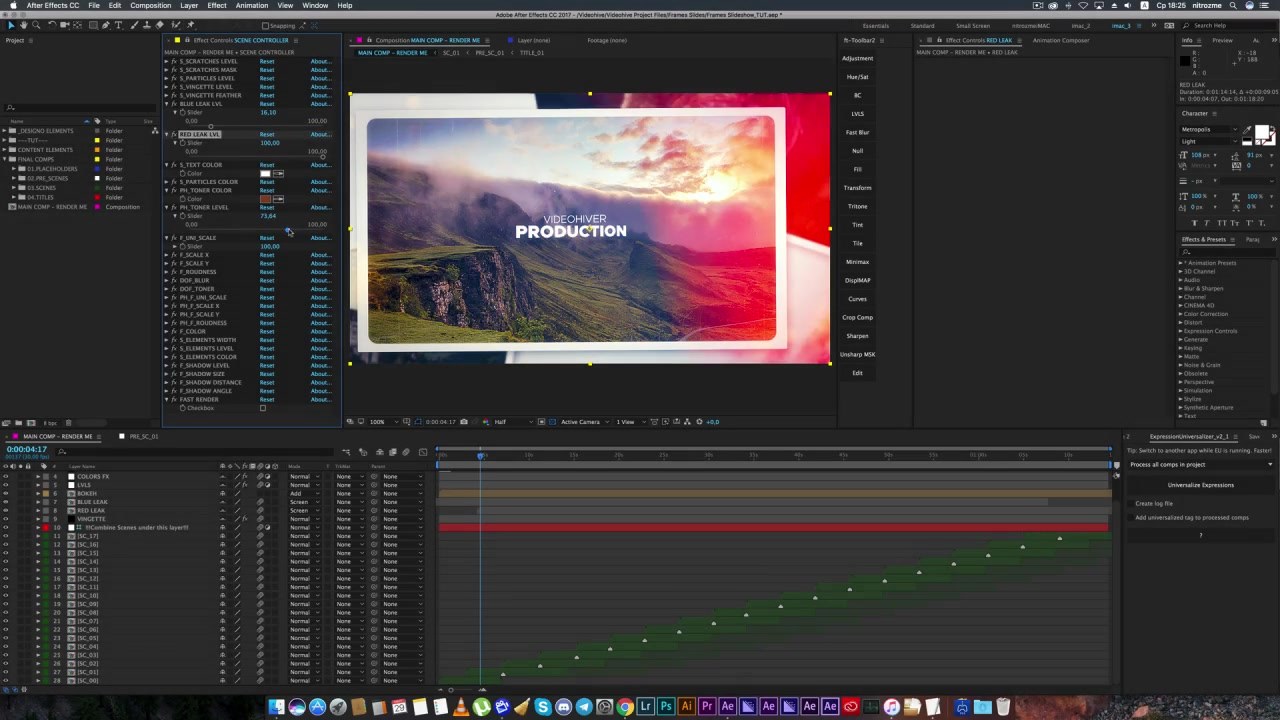The image size is (1280, 720).
Task: Open Premiere Pro from the dock
Action: pos(707,707)
